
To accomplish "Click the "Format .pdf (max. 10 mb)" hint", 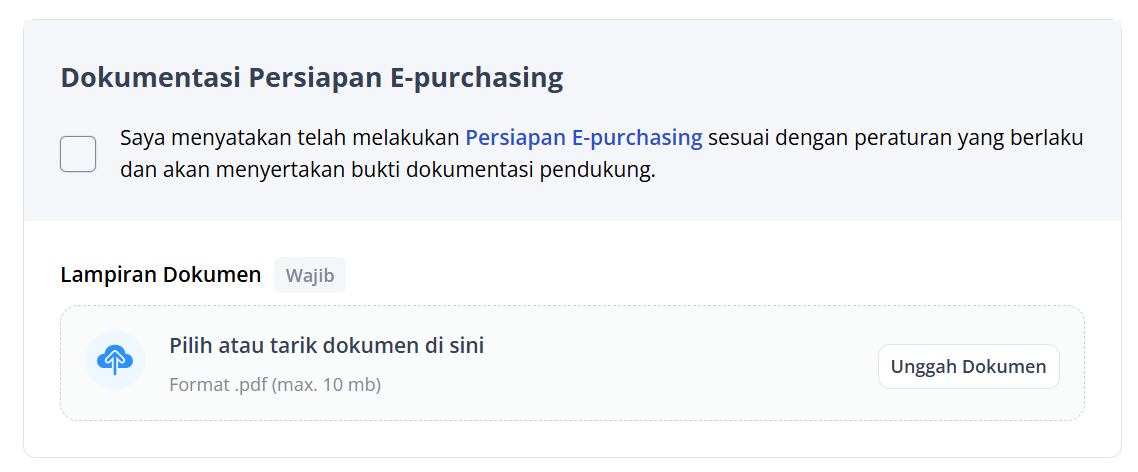I will pos(275,384).
